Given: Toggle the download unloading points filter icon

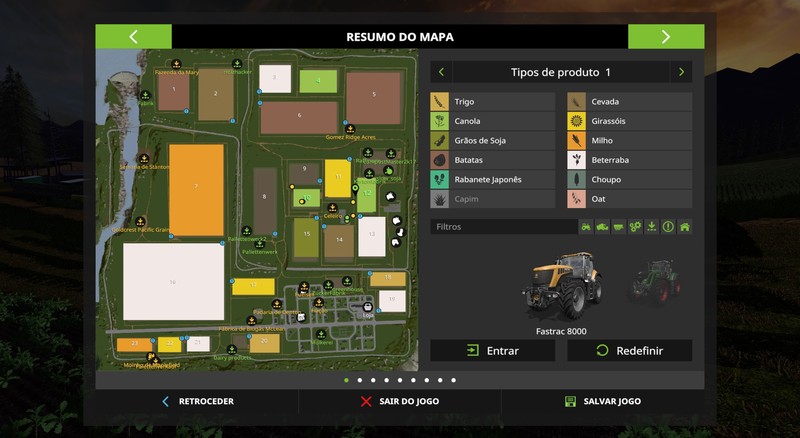Looking at the screenshot, I should [651, 227].
